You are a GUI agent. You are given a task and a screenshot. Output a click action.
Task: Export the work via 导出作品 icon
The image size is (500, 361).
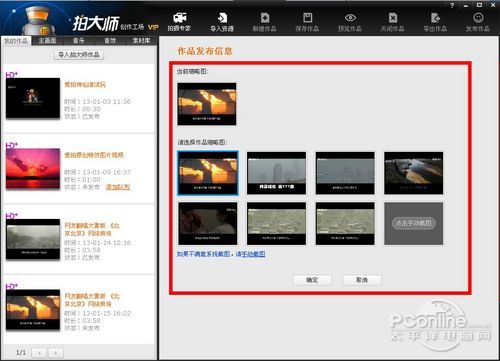435,22
